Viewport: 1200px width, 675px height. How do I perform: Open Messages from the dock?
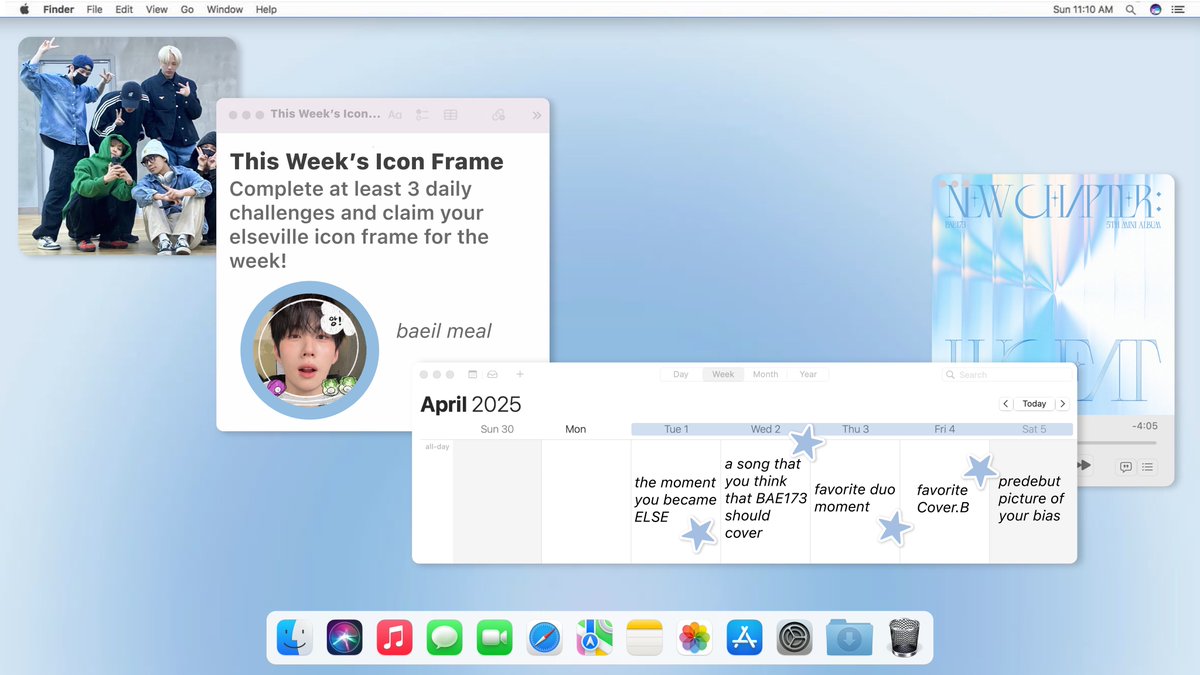[445, 637]
